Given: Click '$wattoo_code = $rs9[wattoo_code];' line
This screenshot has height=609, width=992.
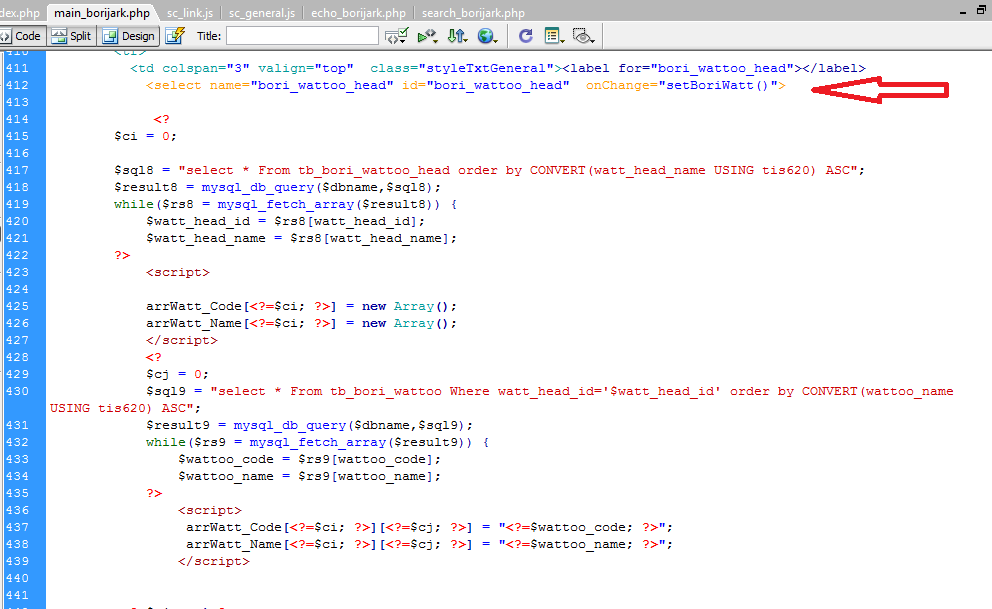Looking at the screenshot, I should coord(309,460).
